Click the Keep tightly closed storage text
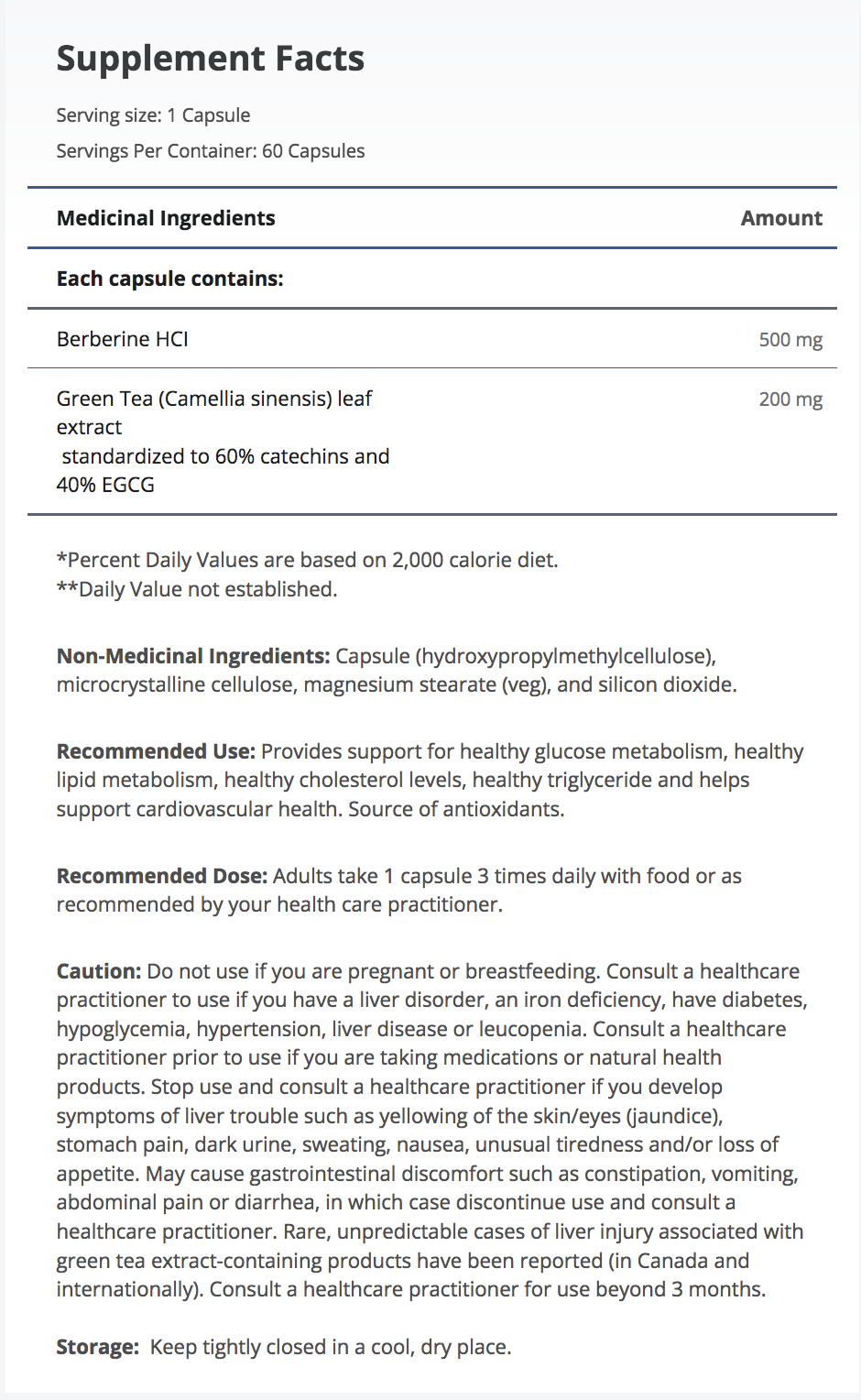The width and height of the screenshot is (861, 1400). click(330, 1347)
